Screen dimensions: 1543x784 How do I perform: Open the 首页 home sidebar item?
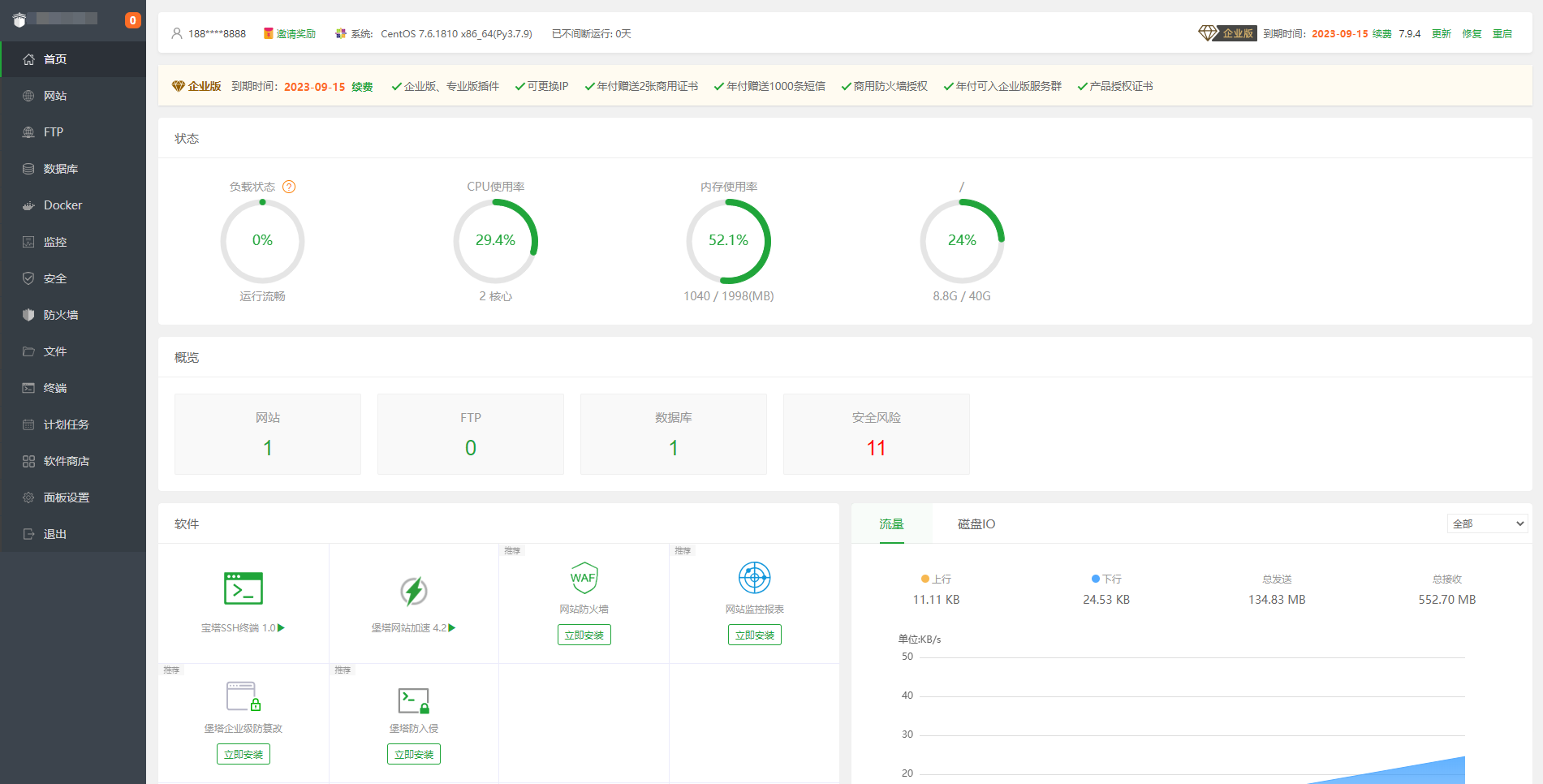pos(73,59)
